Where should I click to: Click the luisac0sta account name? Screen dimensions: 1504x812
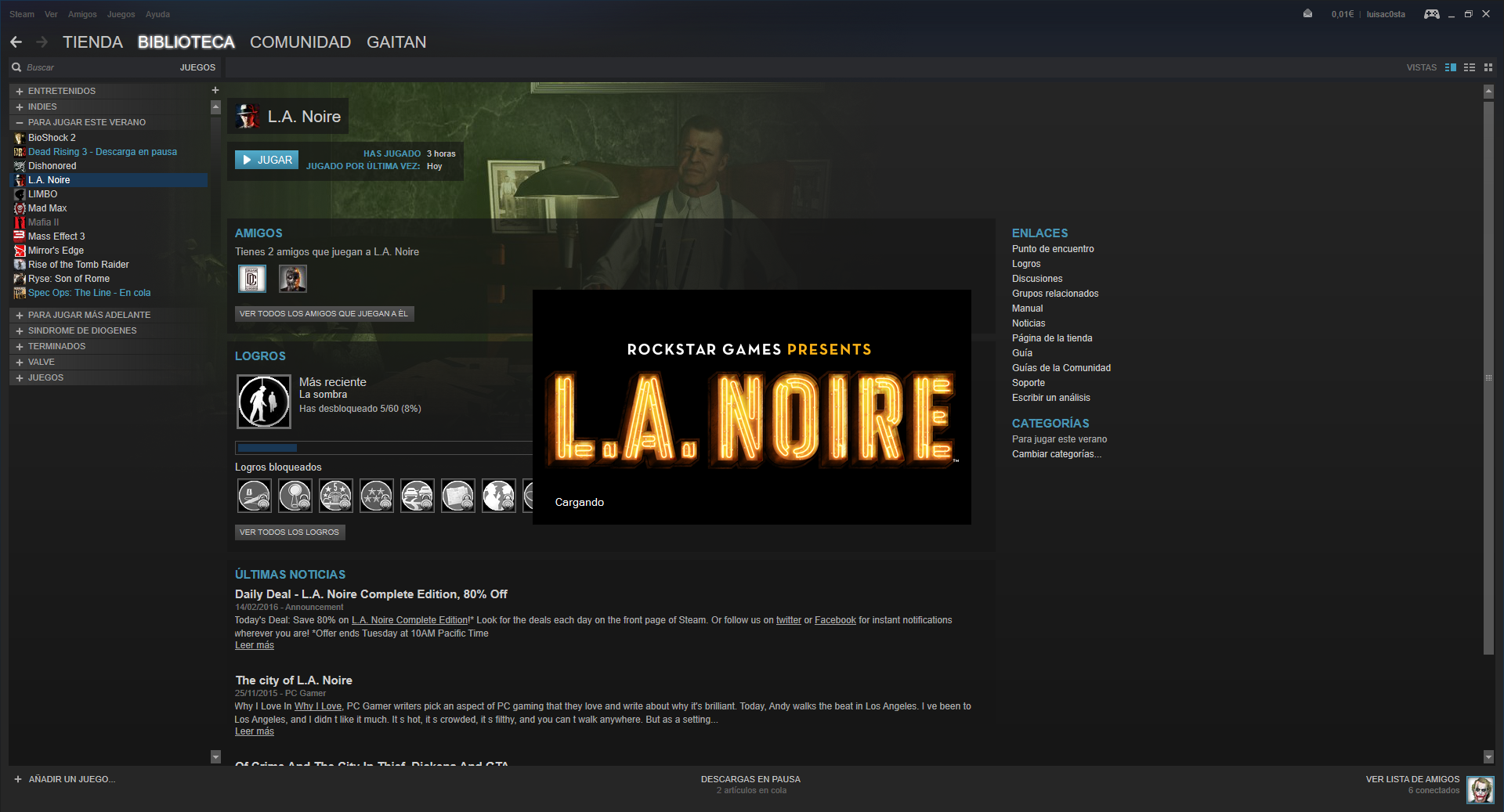pos(1386,14)
